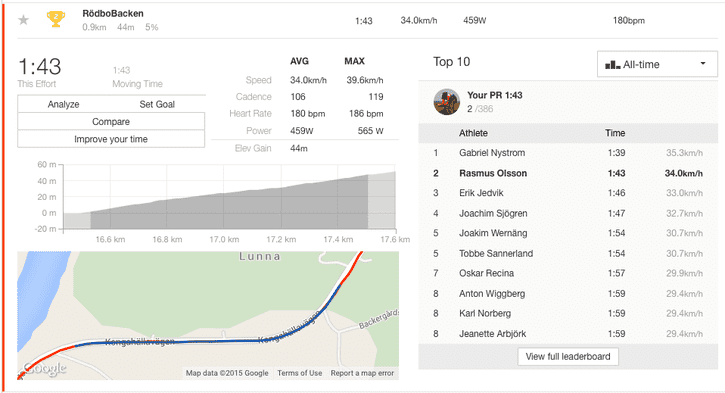Click the Athlete column header
725x393 pixels.
(x=473, y=133)
